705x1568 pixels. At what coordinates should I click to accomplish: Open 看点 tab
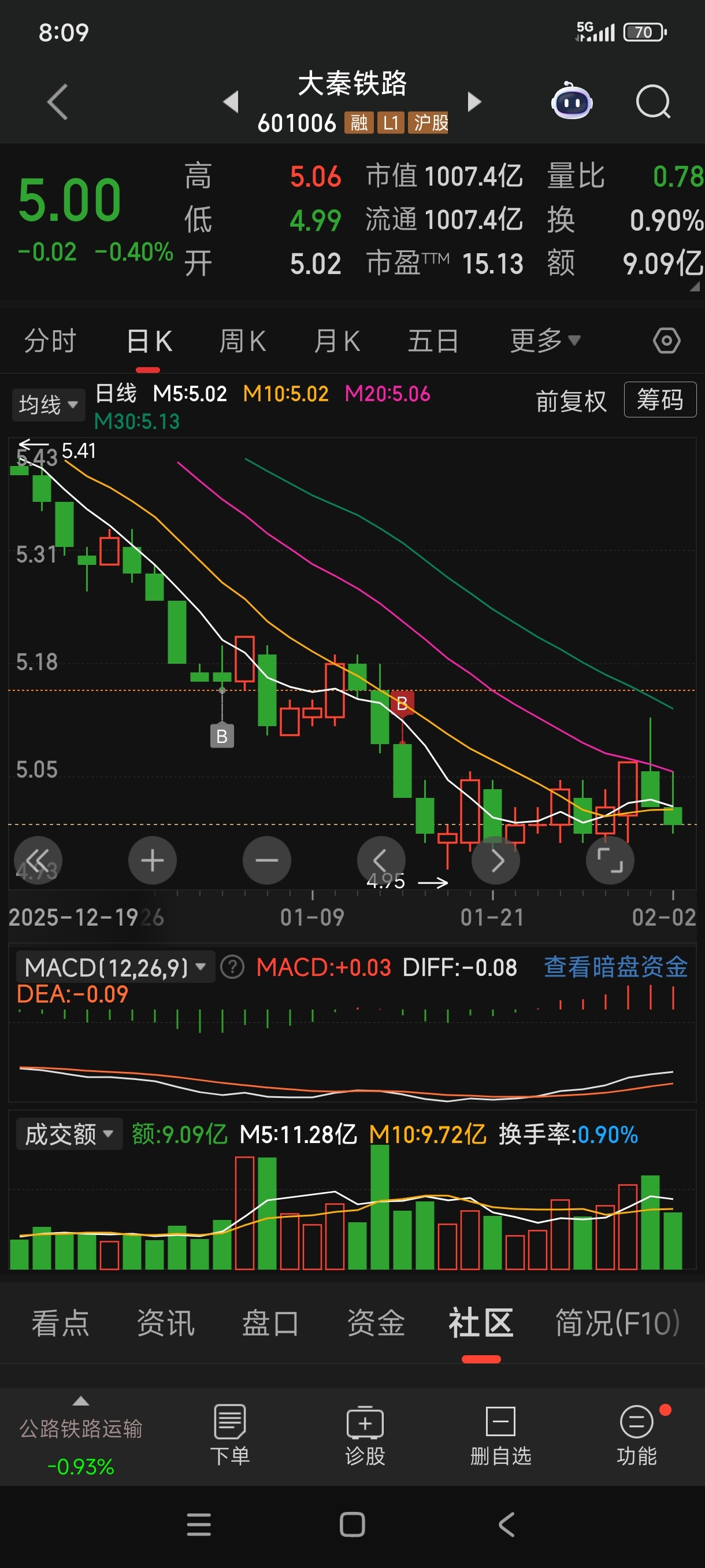(x=60, y=1323)
